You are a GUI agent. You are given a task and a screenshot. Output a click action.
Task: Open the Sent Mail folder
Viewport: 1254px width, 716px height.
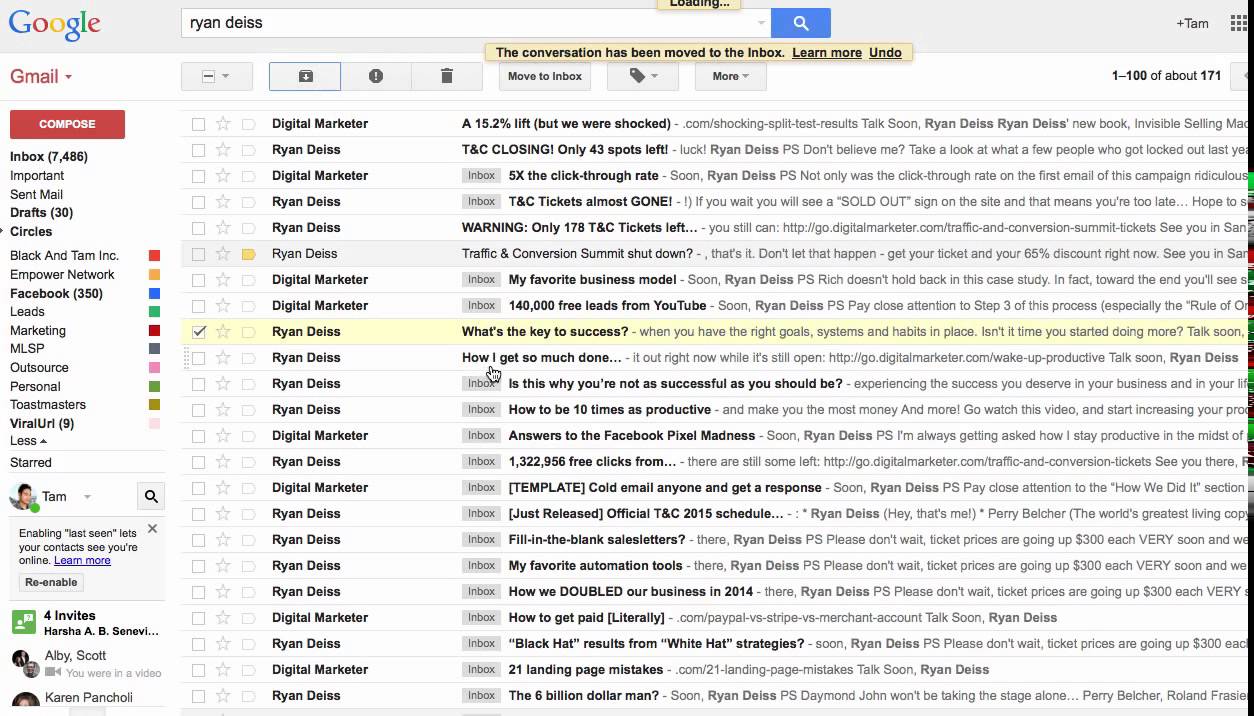pyautogui.click(x=36, y=194)
